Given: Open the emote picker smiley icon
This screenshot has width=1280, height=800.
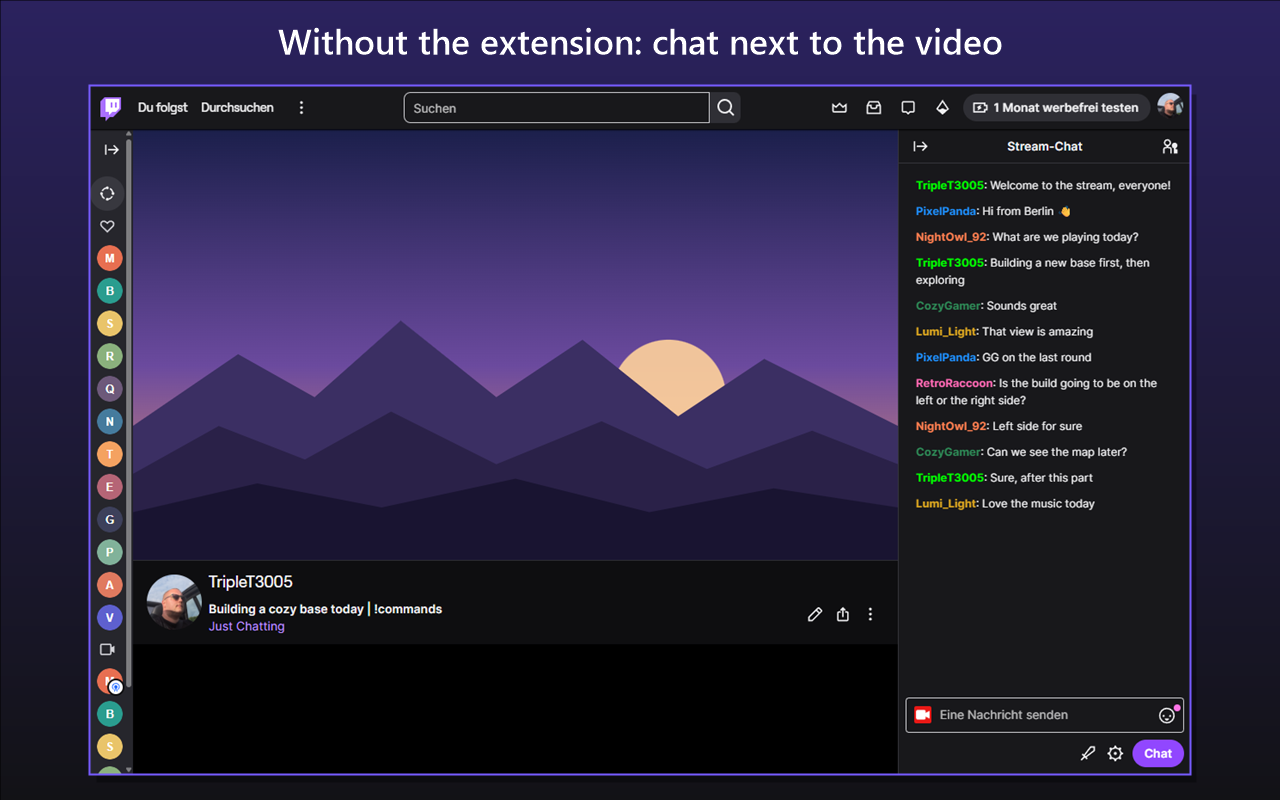Looking at the screenshot, I should coord(1167,715).
